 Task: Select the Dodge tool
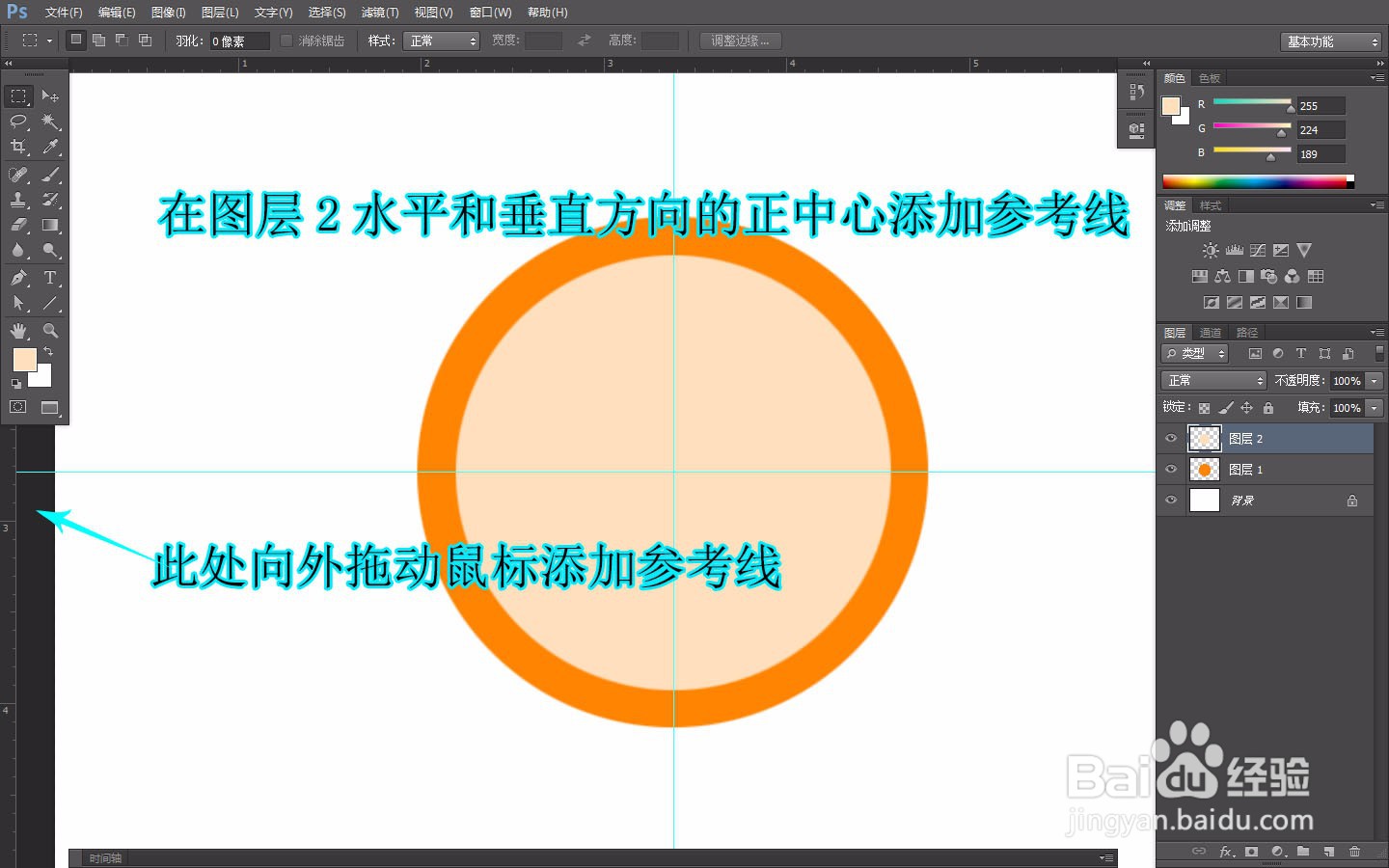(x=50, y=250)
